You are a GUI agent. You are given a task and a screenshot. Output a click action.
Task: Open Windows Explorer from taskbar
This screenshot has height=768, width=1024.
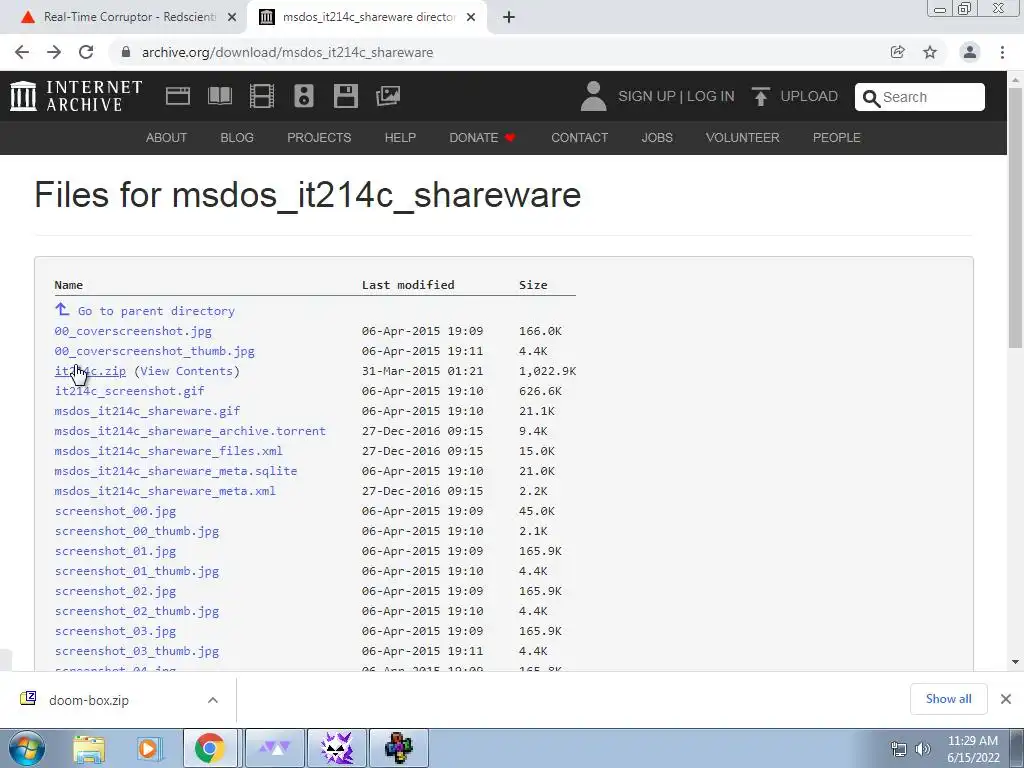(89, 748)
